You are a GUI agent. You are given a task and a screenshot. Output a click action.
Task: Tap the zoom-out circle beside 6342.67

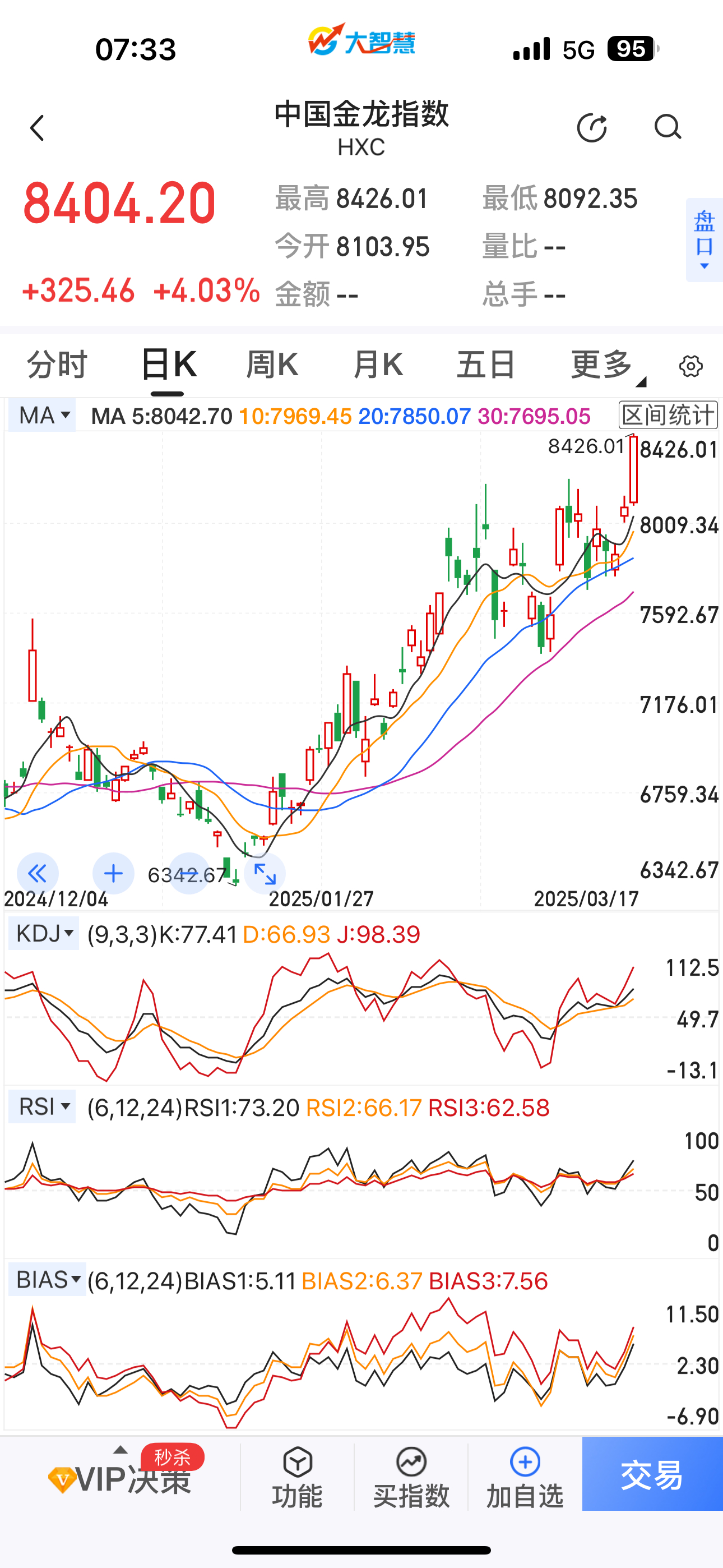189,874
